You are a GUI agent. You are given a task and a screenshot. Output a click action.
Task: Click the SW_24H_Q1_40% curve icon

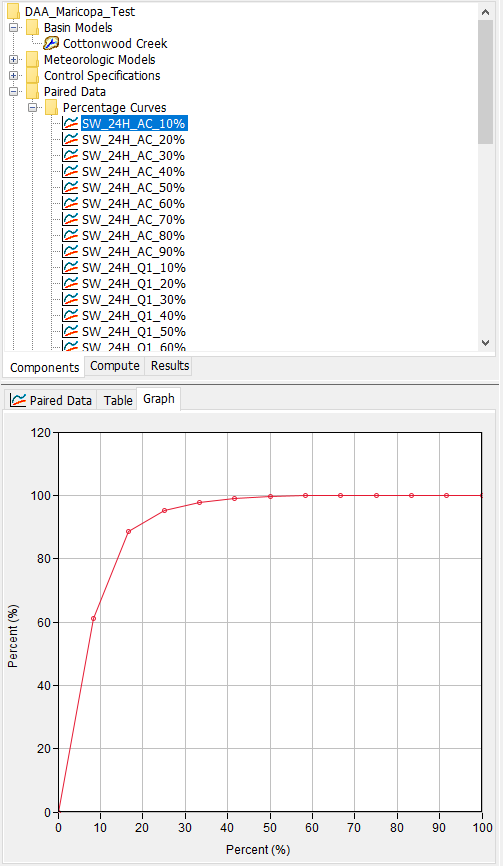click(70, 316)
